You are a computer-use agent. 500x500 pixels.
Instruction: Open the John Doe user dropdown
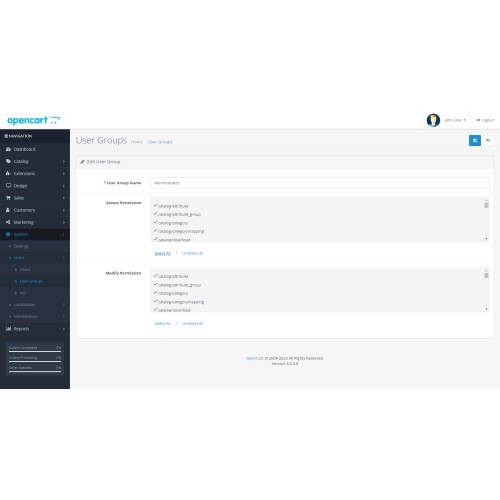tap(455, 120)
